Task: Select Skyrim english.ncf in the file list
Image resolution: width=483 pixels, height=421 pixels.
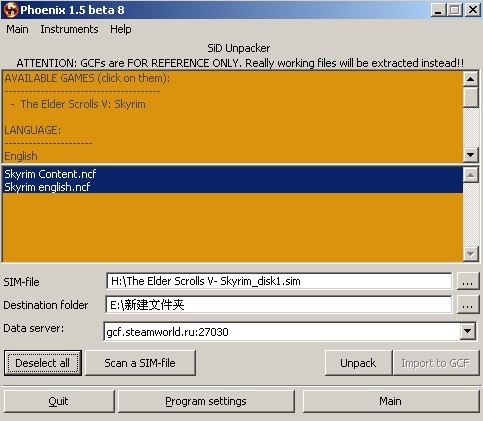Action: coord(232,187)
